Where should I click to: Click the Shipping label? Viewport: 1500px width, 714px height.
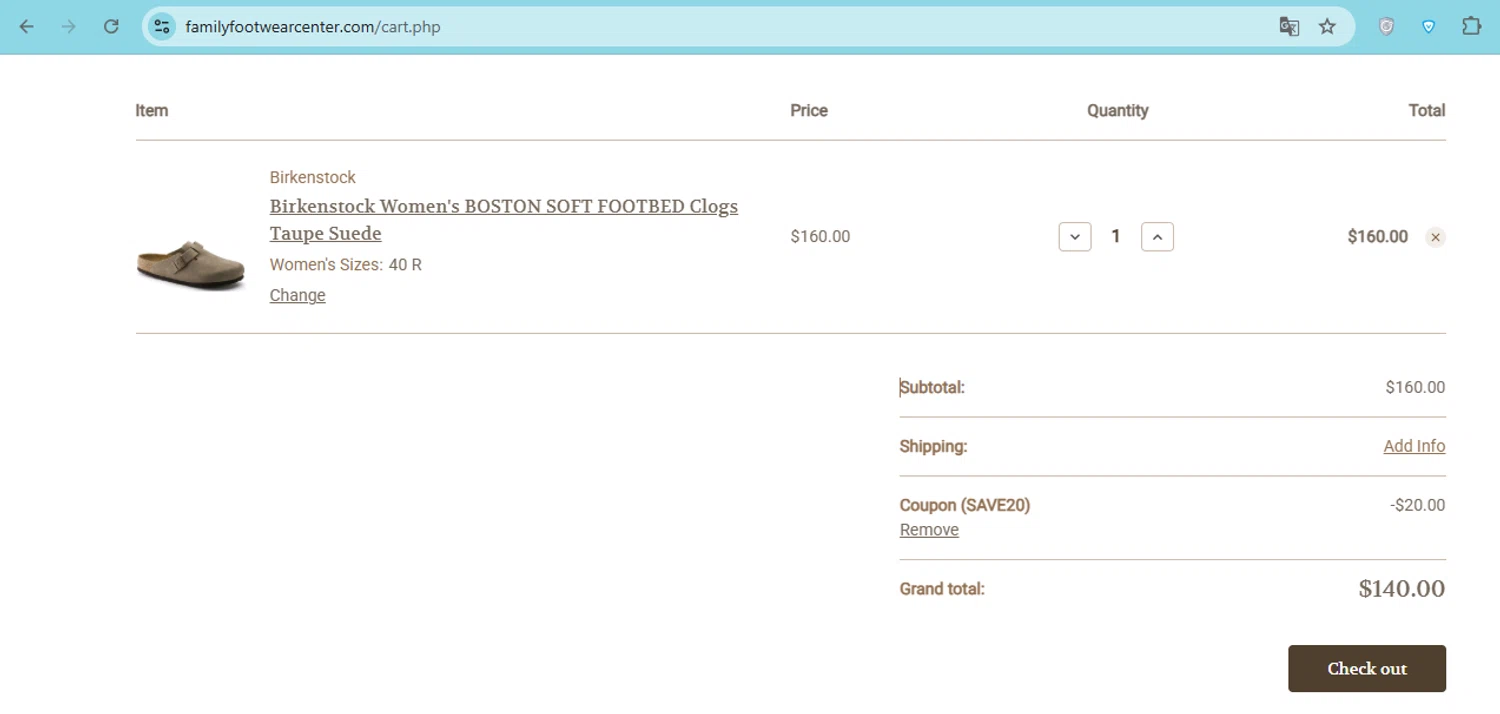click(933, 446)
